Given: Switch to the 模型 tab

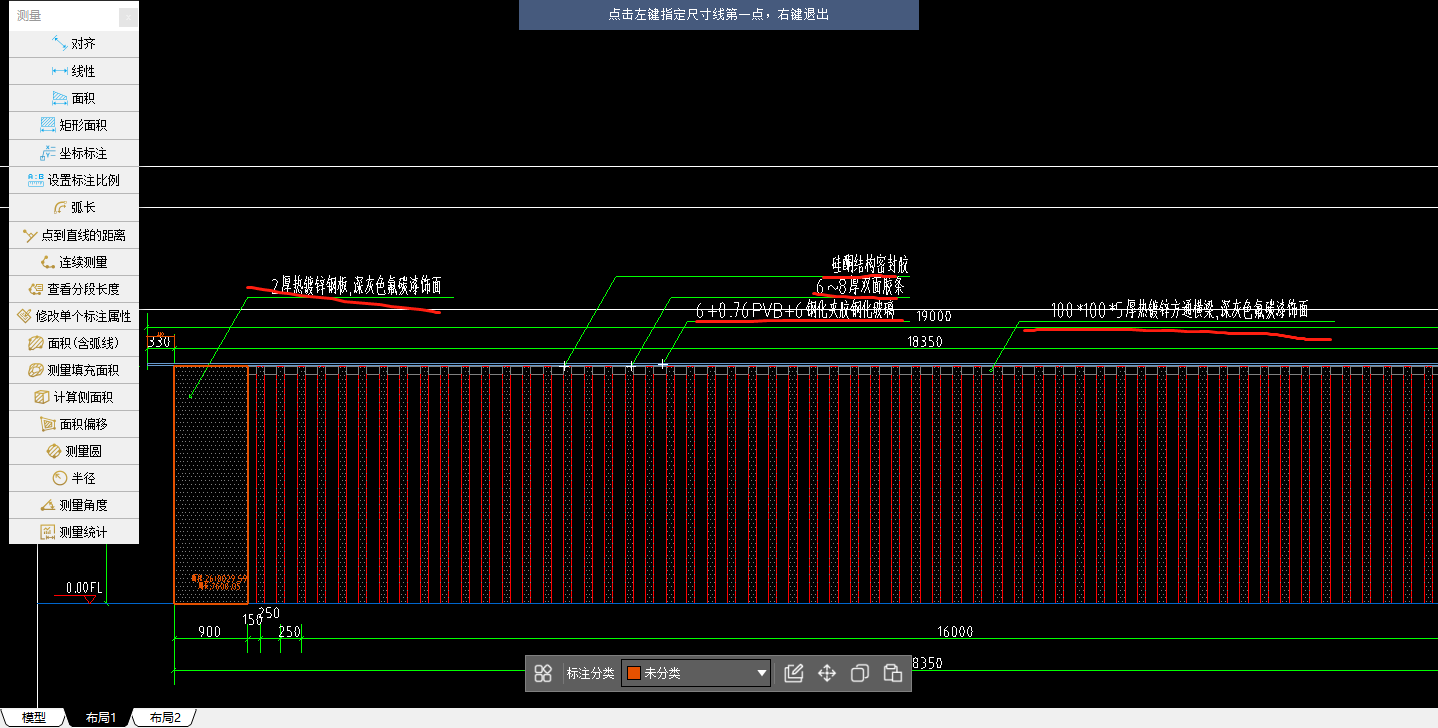Looking at the screenshot, I should tap(34, 717).
